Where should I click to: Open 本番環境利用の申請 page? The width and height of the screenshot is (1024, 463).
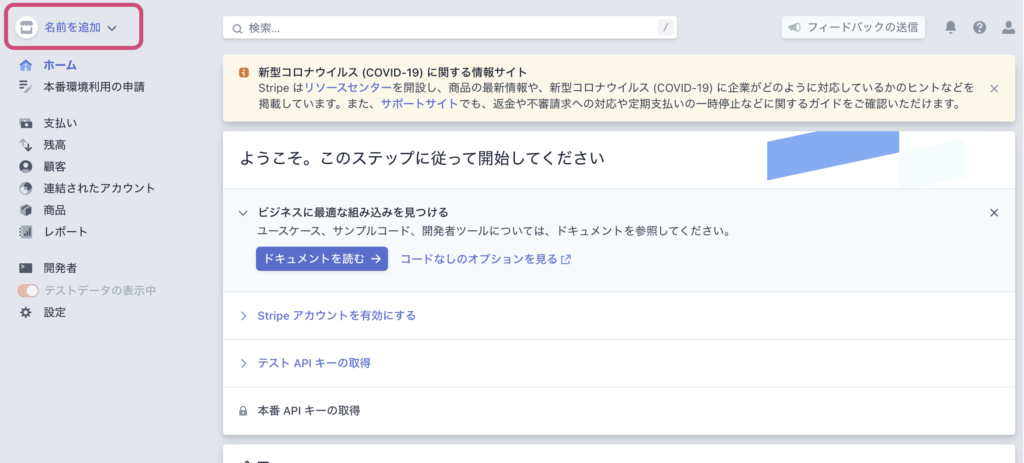[x=94, y=86]
